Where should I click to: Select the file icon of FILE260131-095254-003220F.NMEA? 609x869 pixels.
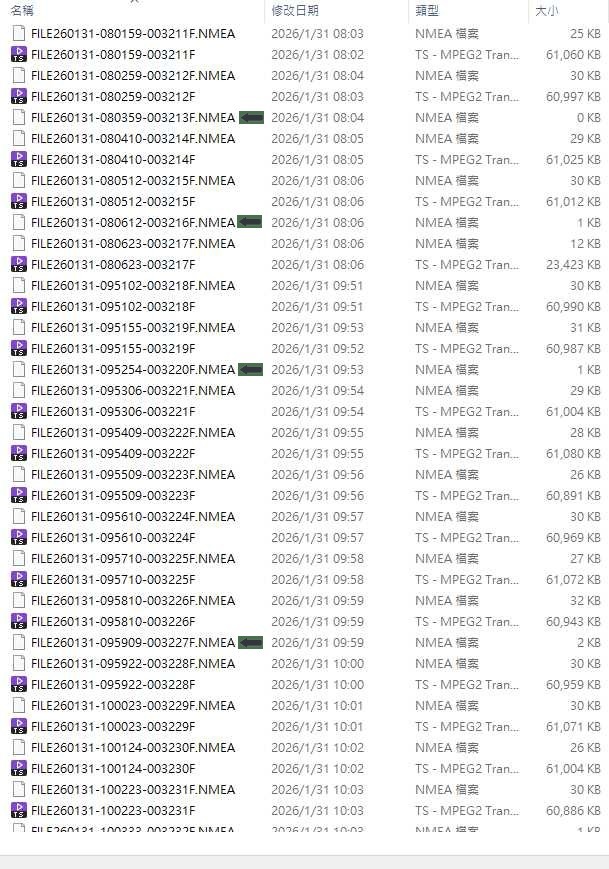(x=19, y=370)
